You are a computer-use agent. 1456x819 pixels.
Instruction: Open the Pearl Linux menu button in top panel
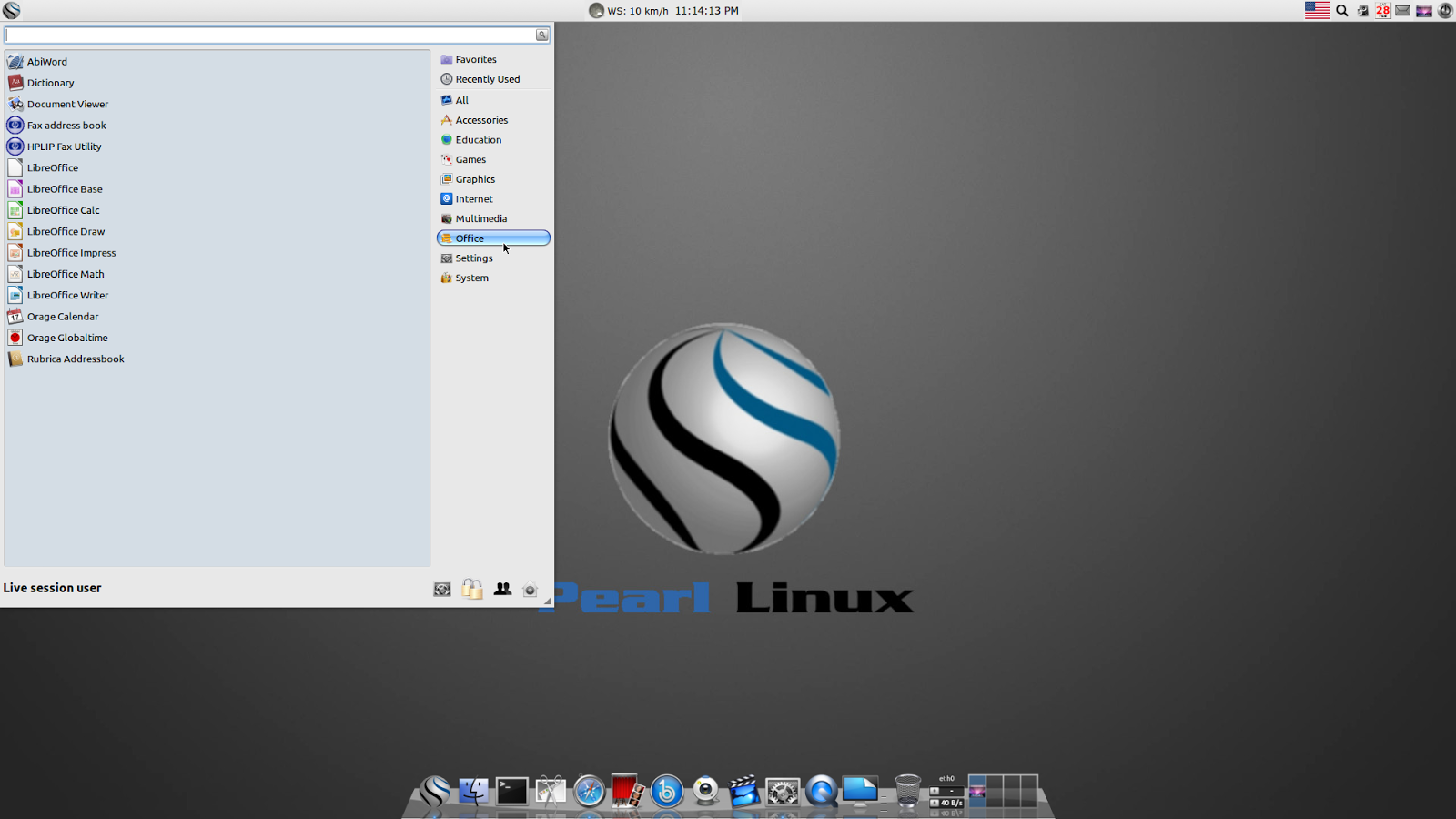click(x=11, y=11)
